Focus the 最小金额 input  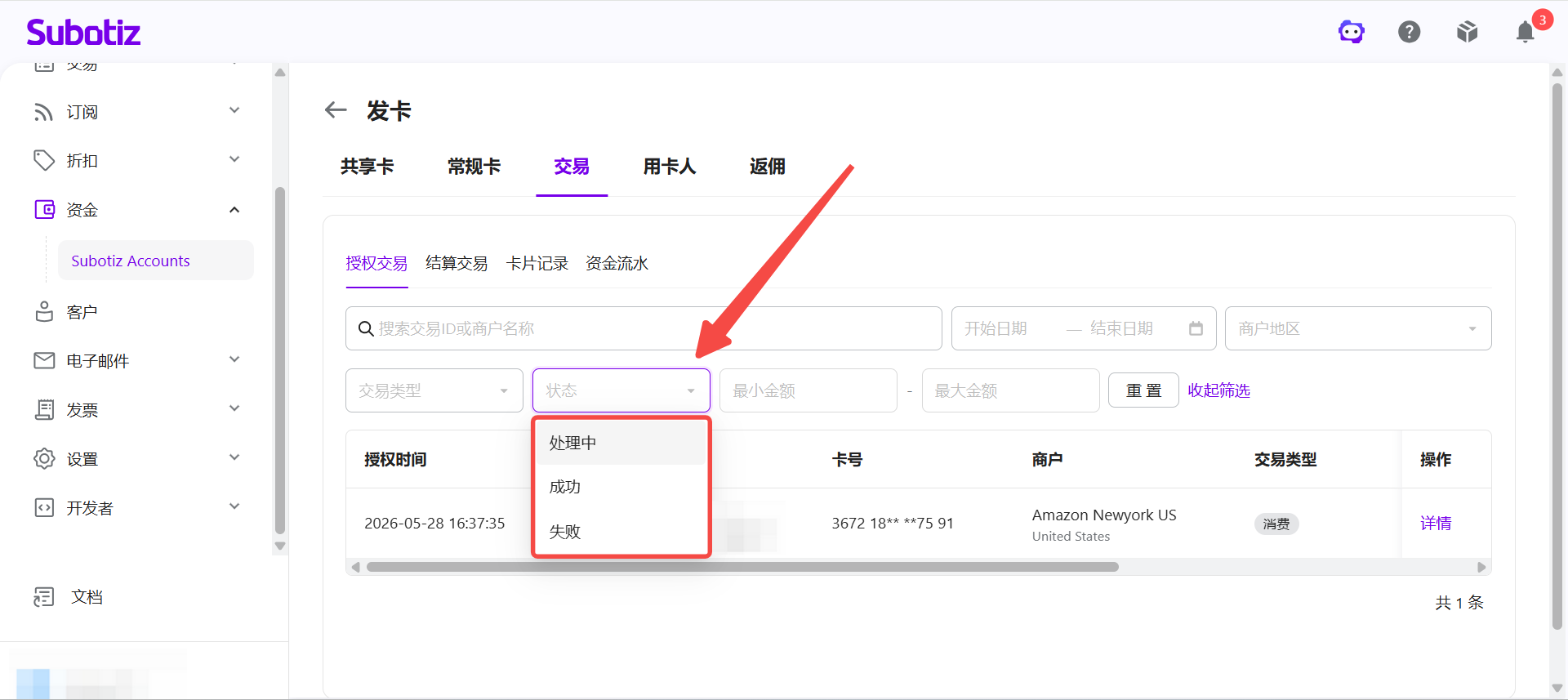coord(808,390)
